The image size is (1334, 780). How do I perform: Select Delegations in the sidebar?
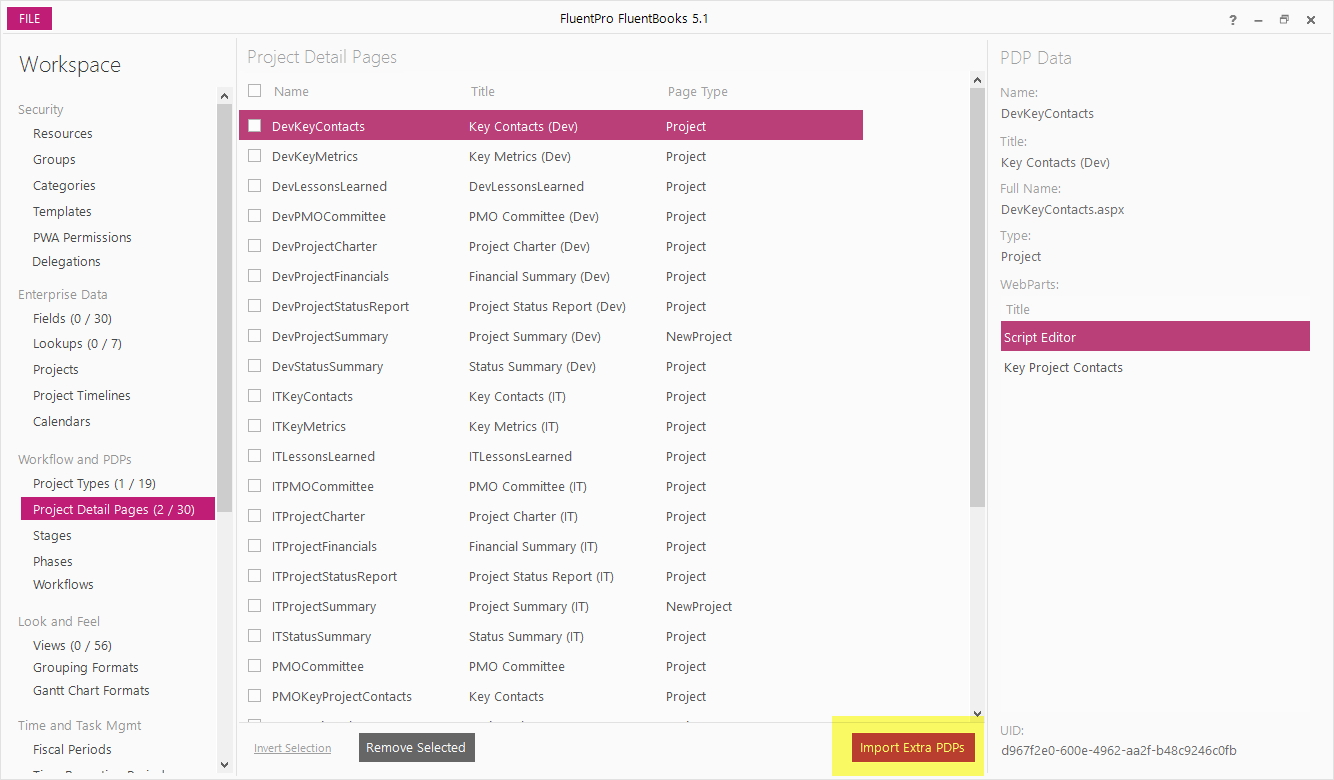(x=66, y=262)
